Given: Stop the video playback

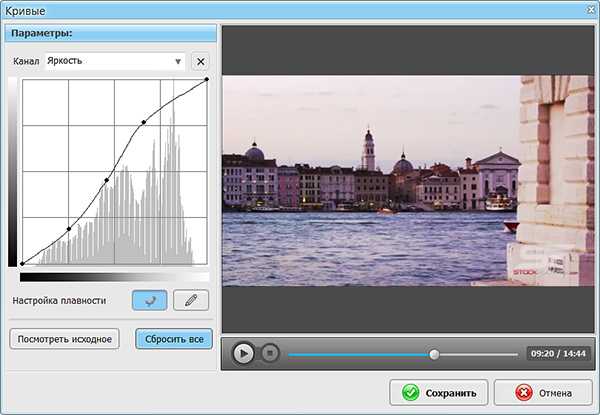Looking at the screenshot, I should click(270, 353).
